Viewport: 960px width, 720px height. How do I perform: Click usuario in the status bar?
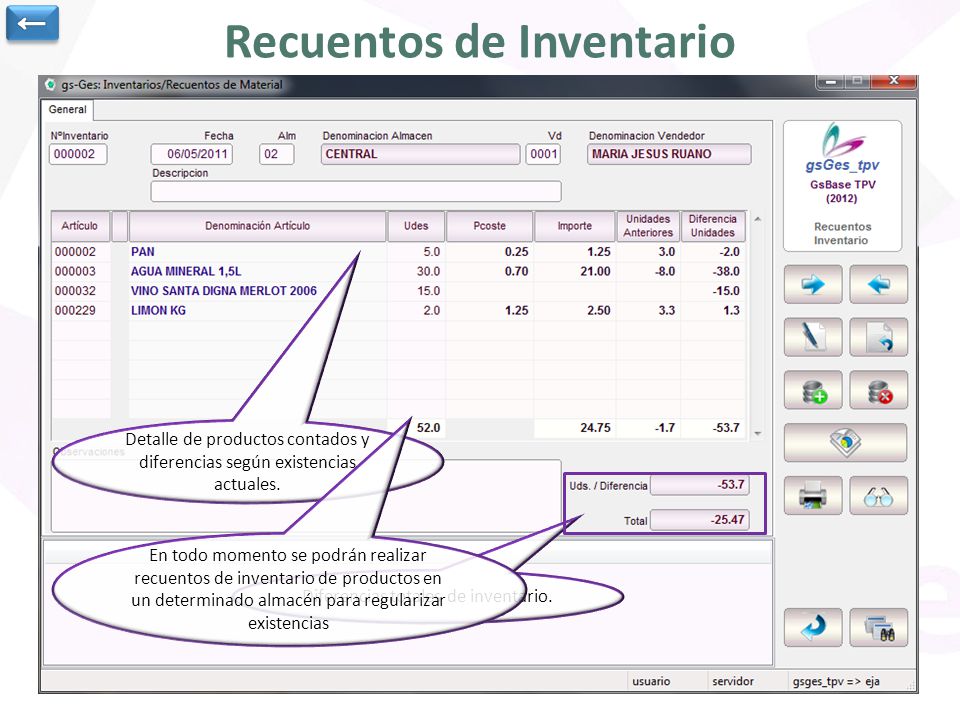coord(651,681)
